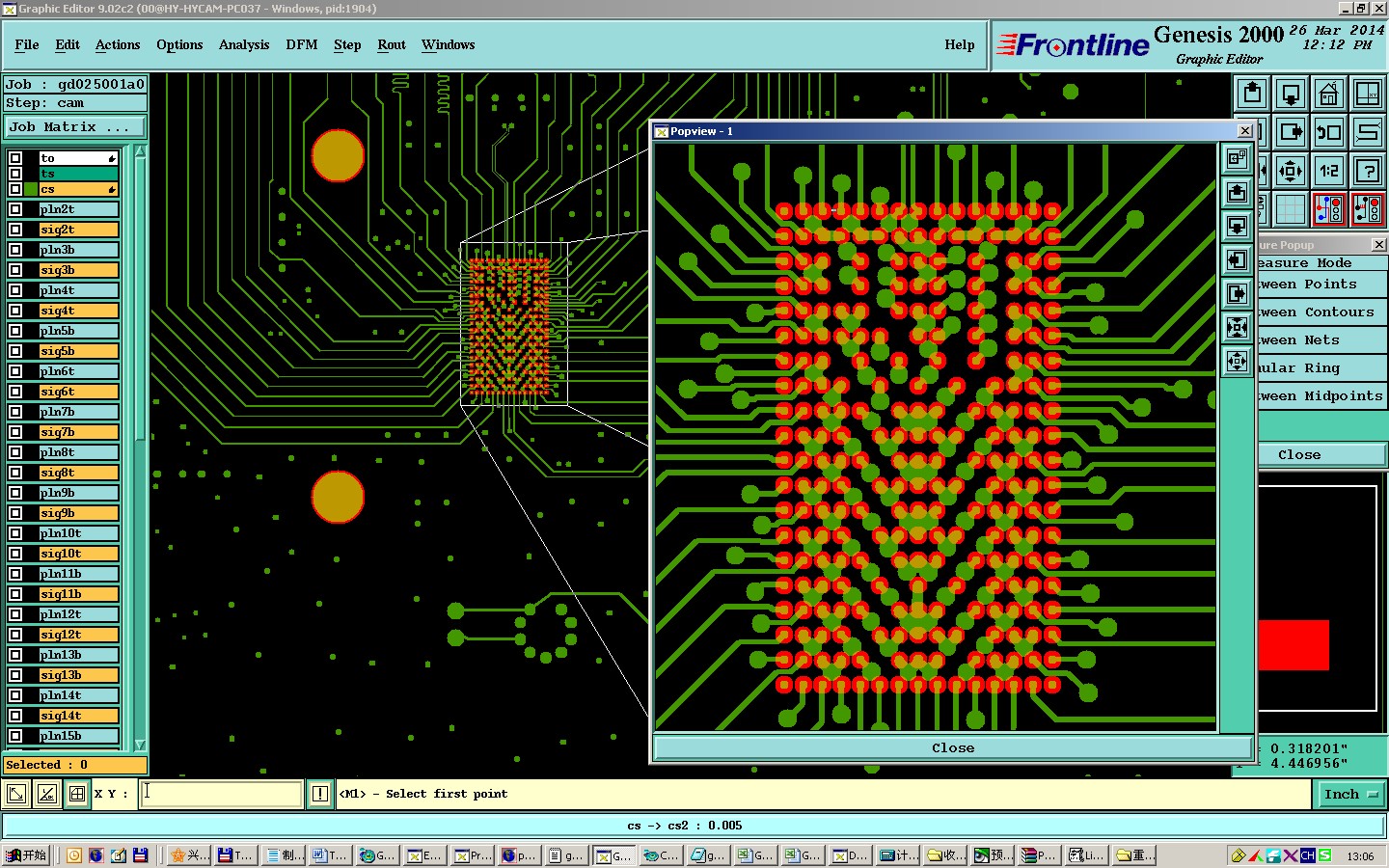Select the ts layer name

coord(78,174)
